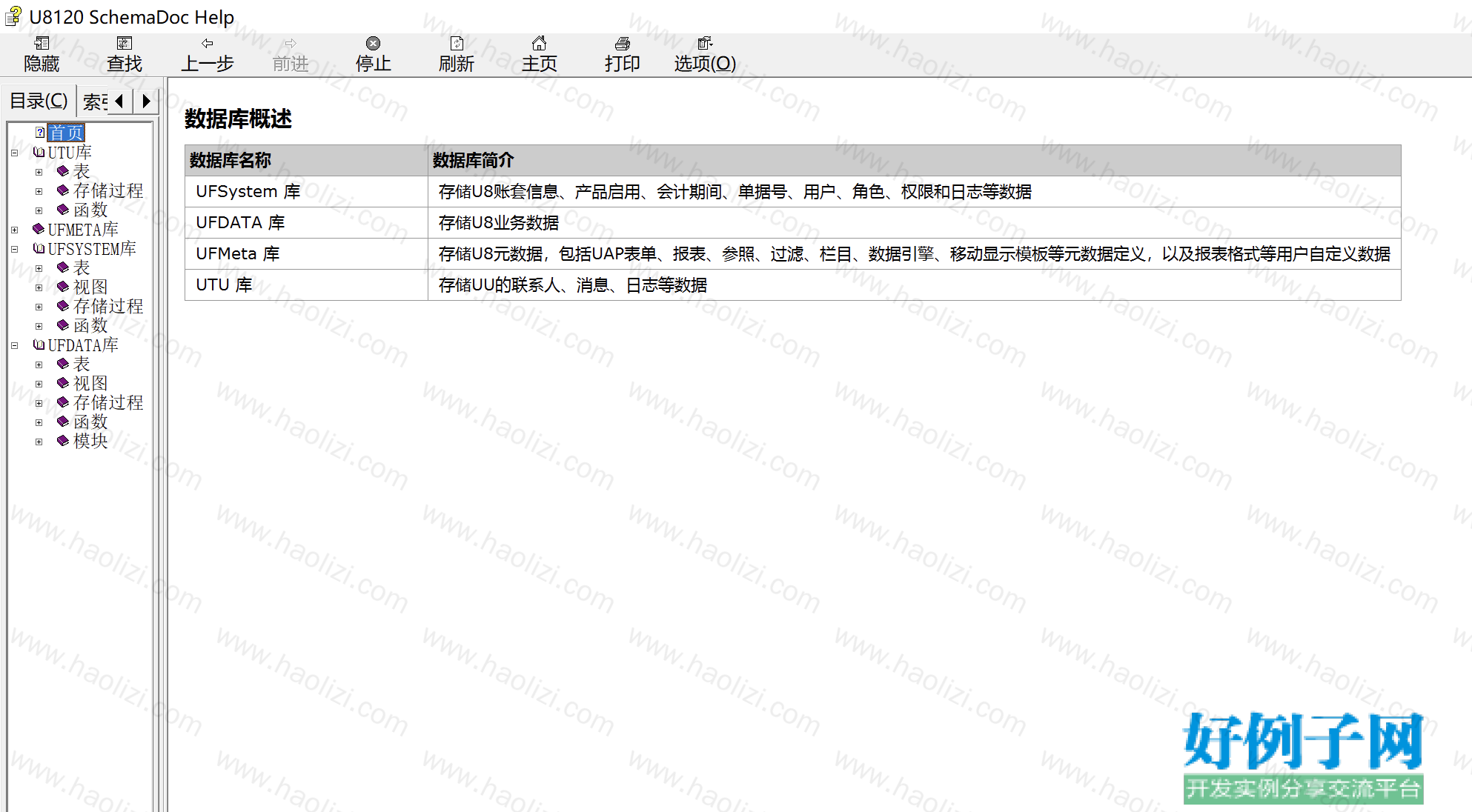
Task: Click the UTU 库 table cell
Action: click(306, 284)
